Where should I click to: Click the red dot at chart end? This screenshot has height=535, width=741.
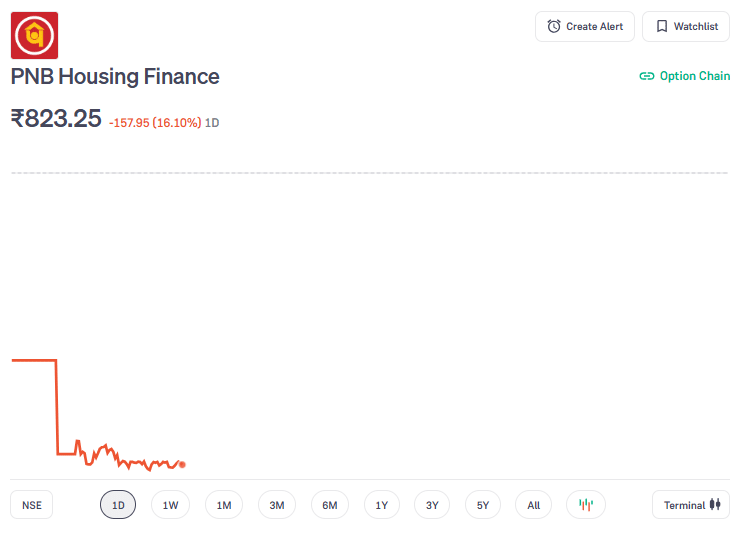pos(182,465)
